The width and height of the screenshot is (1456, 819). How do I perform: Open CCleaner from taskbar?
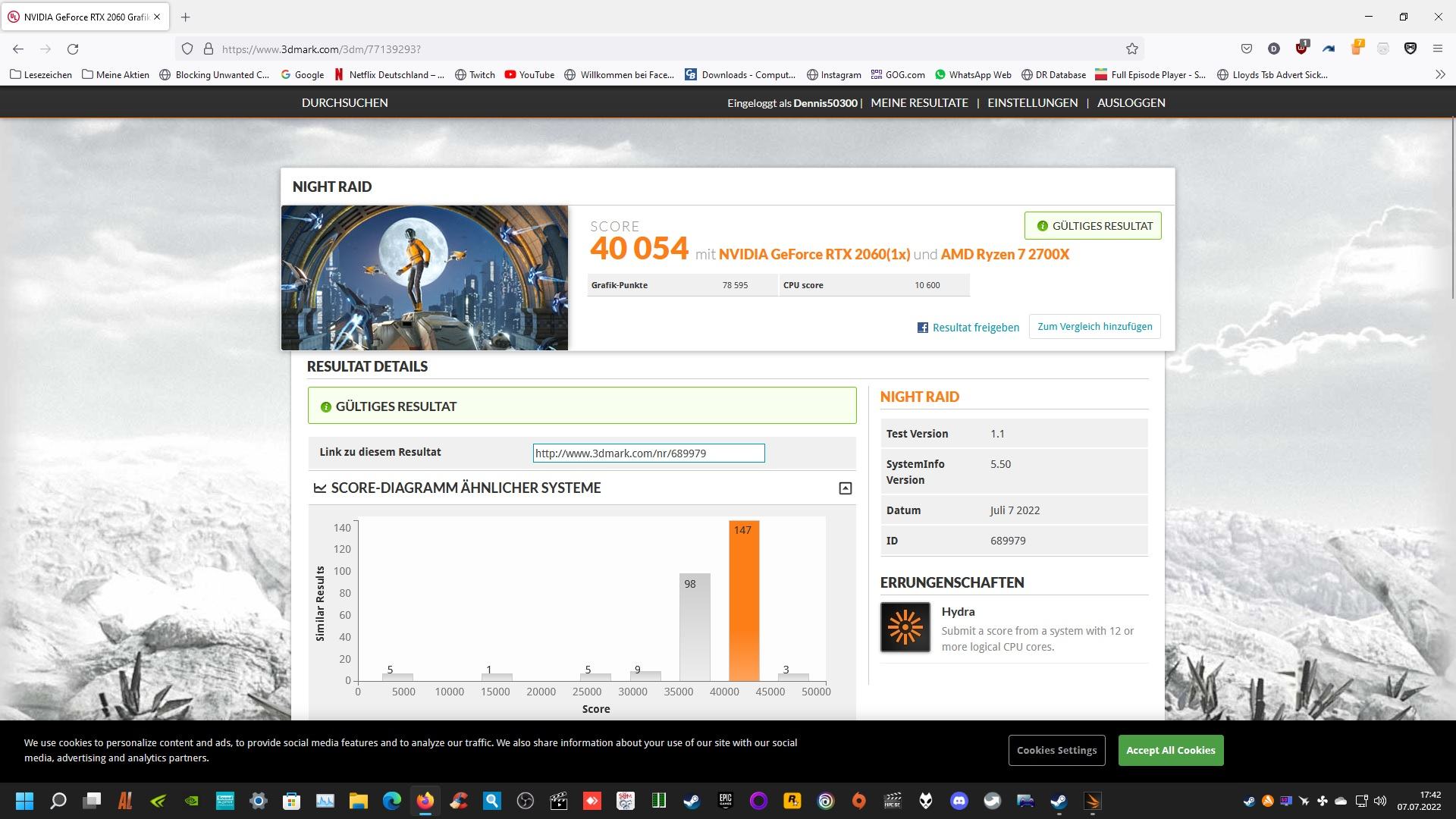(458, 801)
